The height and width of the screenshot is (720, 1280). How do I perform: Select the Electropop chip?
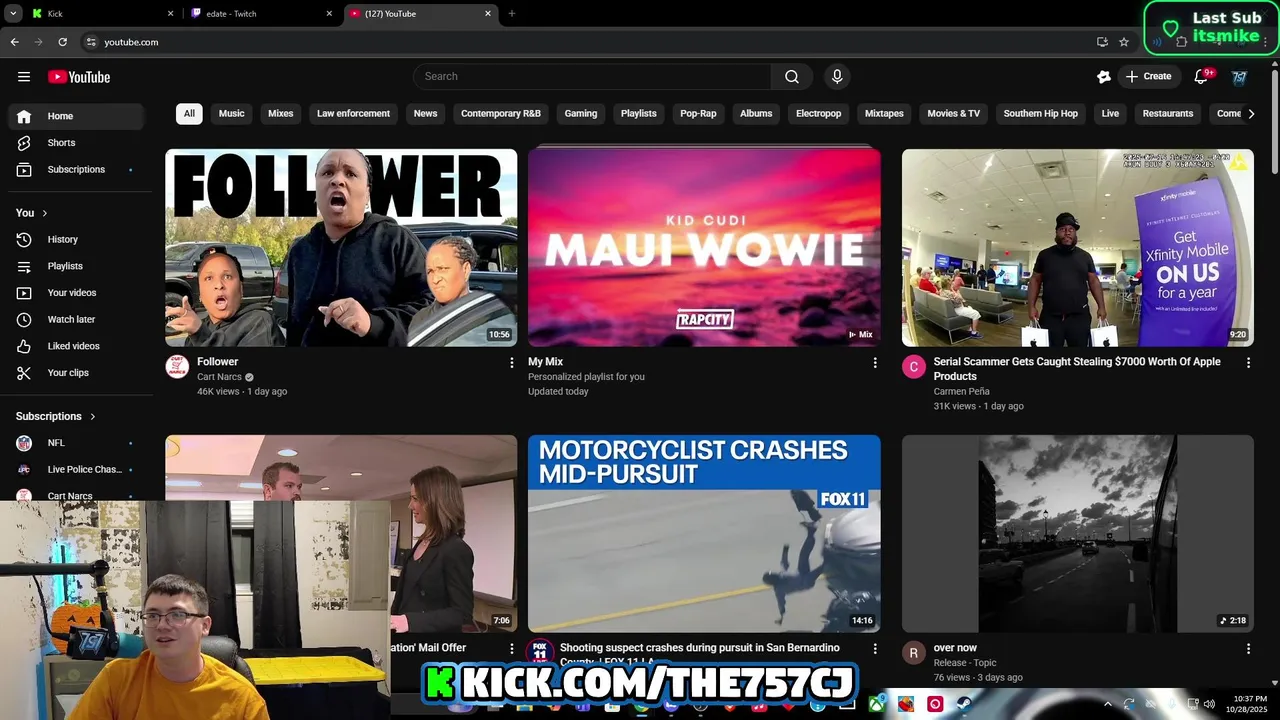coord(819,114)
